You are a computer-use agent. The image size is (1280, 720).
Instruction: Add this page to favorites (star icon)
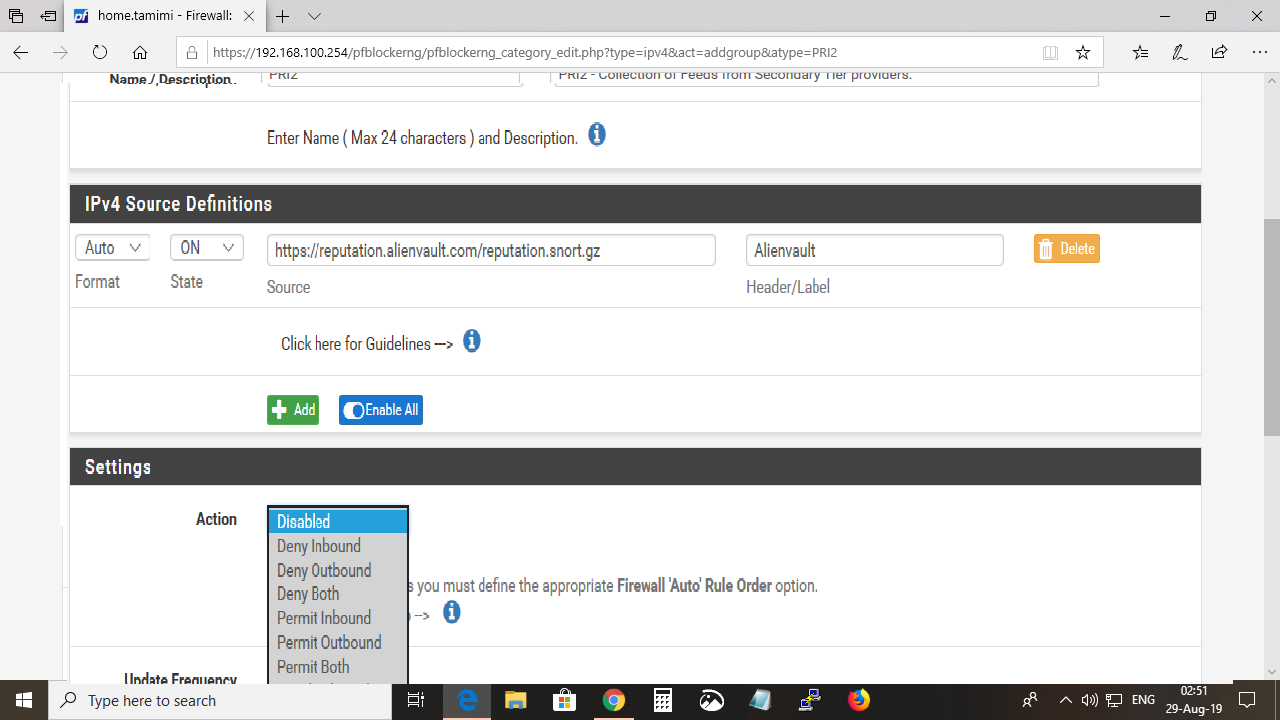pyautogui.click(x=1083, y=52)
